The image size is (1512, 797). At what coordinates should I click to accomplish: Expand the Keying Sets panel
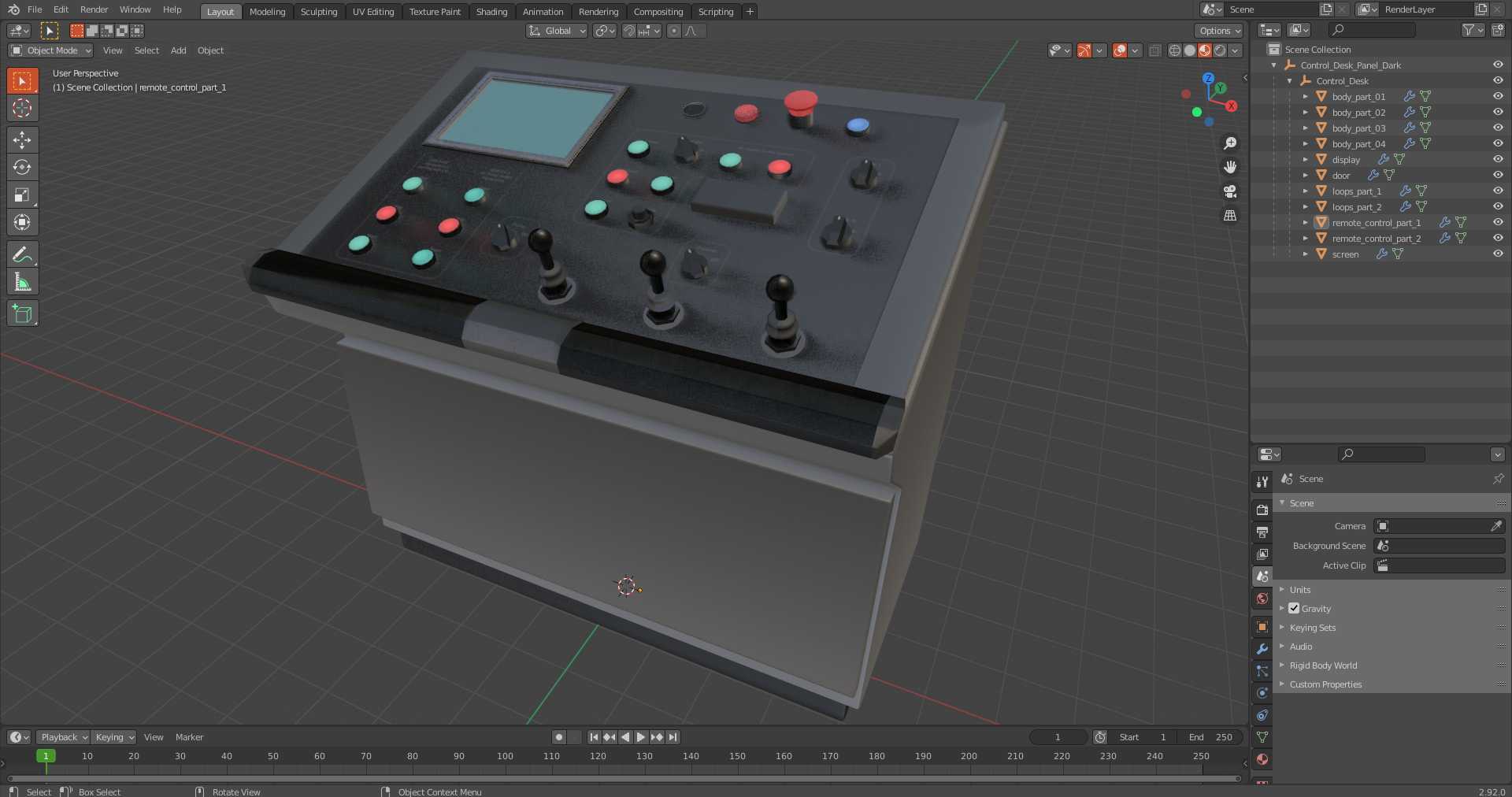point(1313,628)
